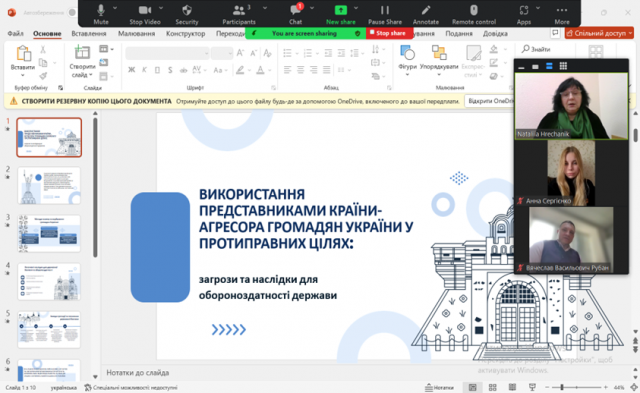Open Zoom Annotate tools
Screen dimensions: 640x393
426,14
